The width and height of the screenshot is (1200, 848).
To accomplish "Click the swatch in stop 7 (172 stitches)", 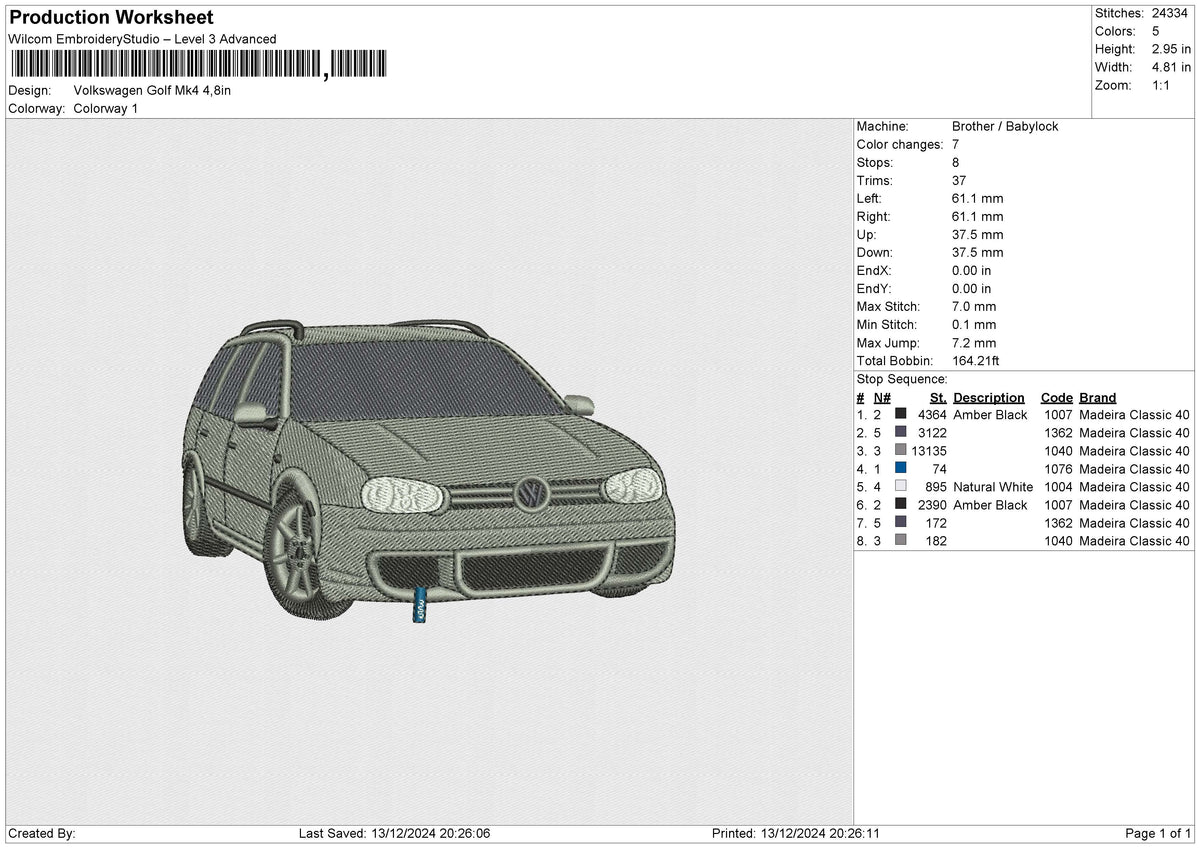I will pyautogui.click(x=901, y=523).
